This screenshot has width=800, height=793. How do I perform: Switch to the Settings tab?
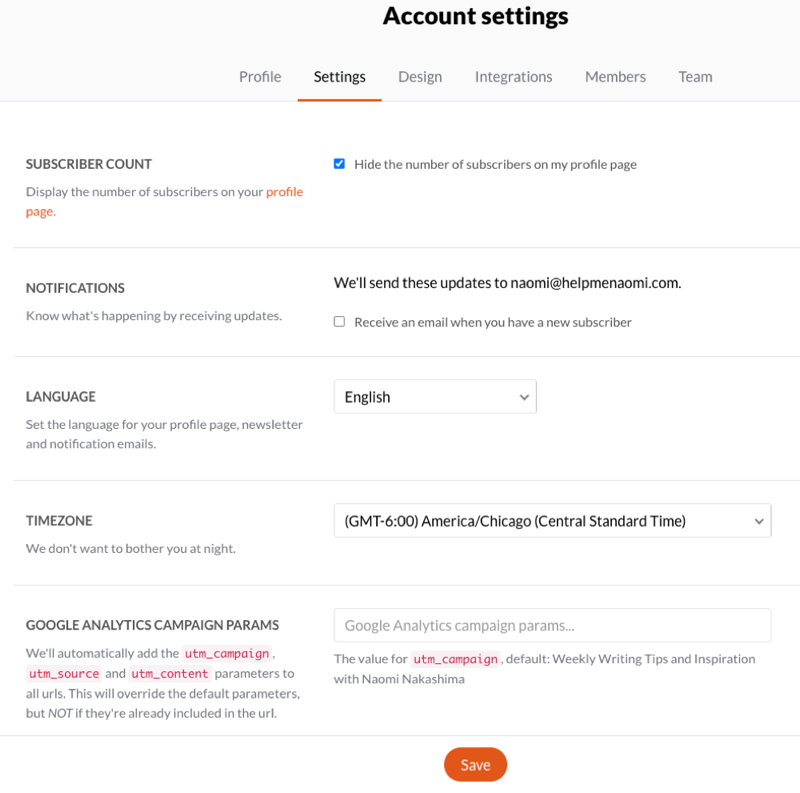coord(339,77)
